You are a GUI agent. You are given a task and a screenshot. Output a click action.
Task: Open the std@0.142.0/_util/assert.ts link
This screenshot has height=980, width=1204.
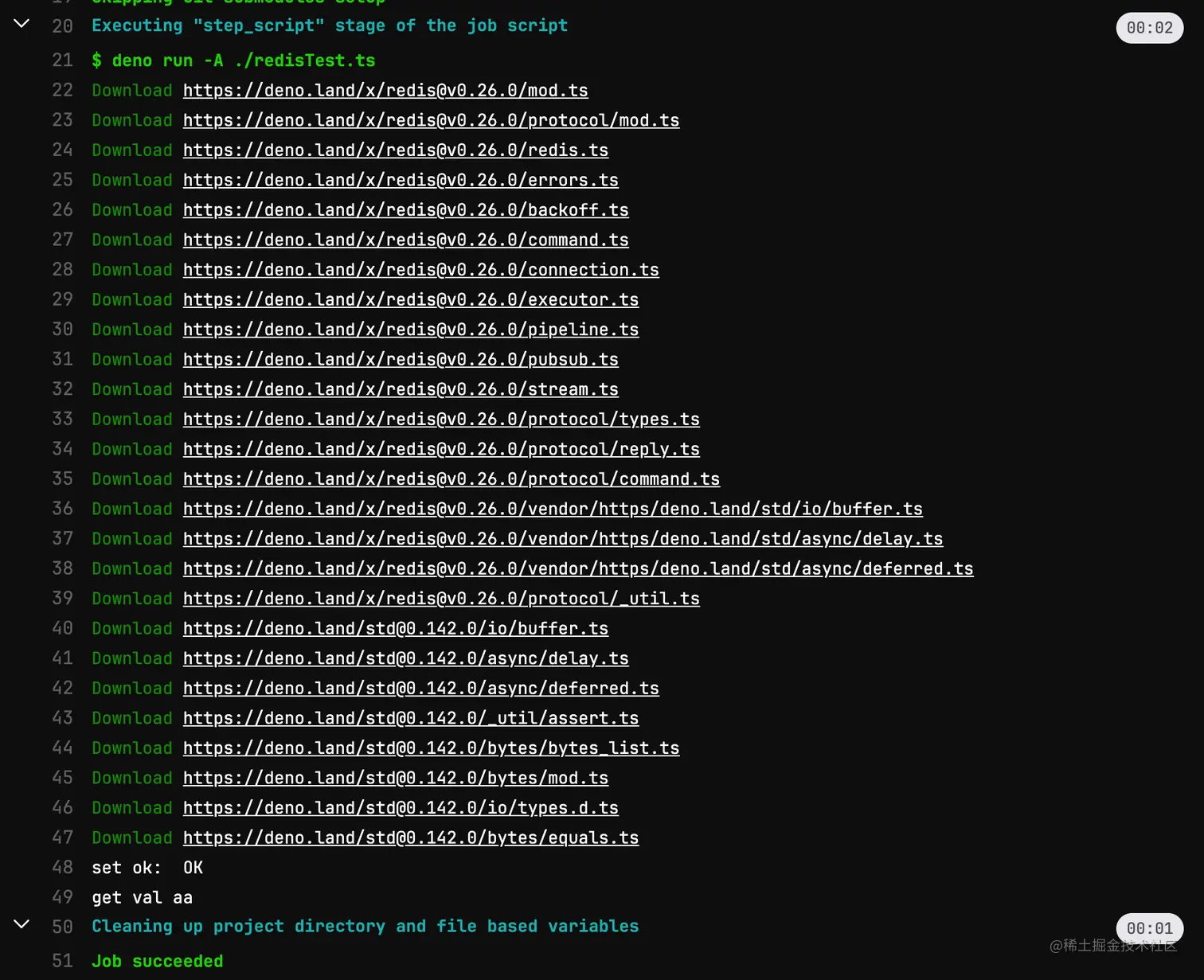[411, 718]
